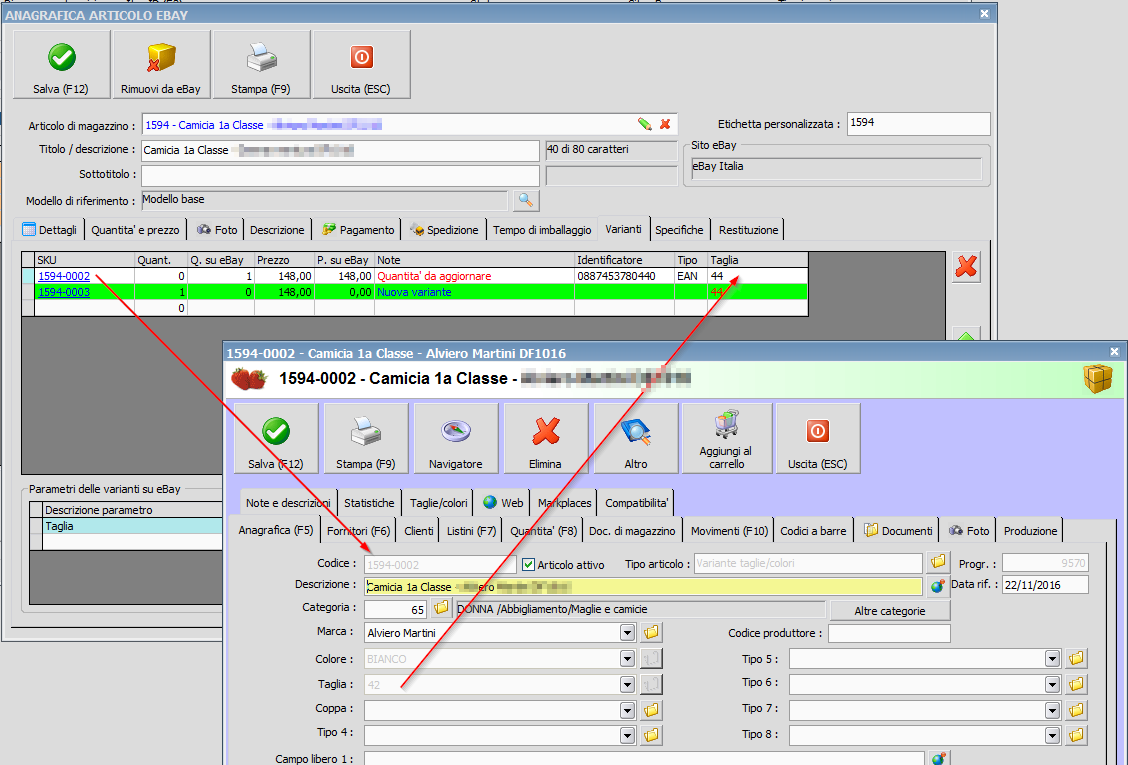Open the Altro tool
This screenshot has width=1128, height=765.
636,438
